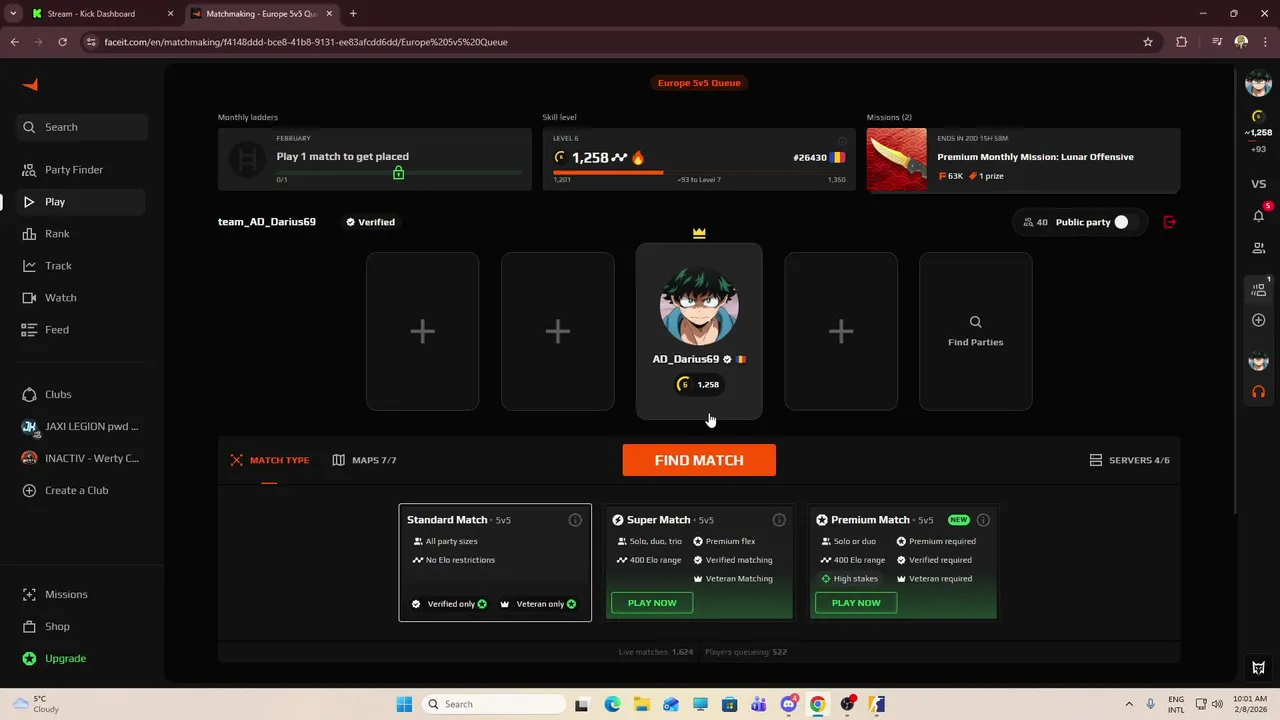The width and height of the screenshot is (1280, 720).
Task: Click the FACEIT logo in the sidebar
Action: click(x=30, y=85)
